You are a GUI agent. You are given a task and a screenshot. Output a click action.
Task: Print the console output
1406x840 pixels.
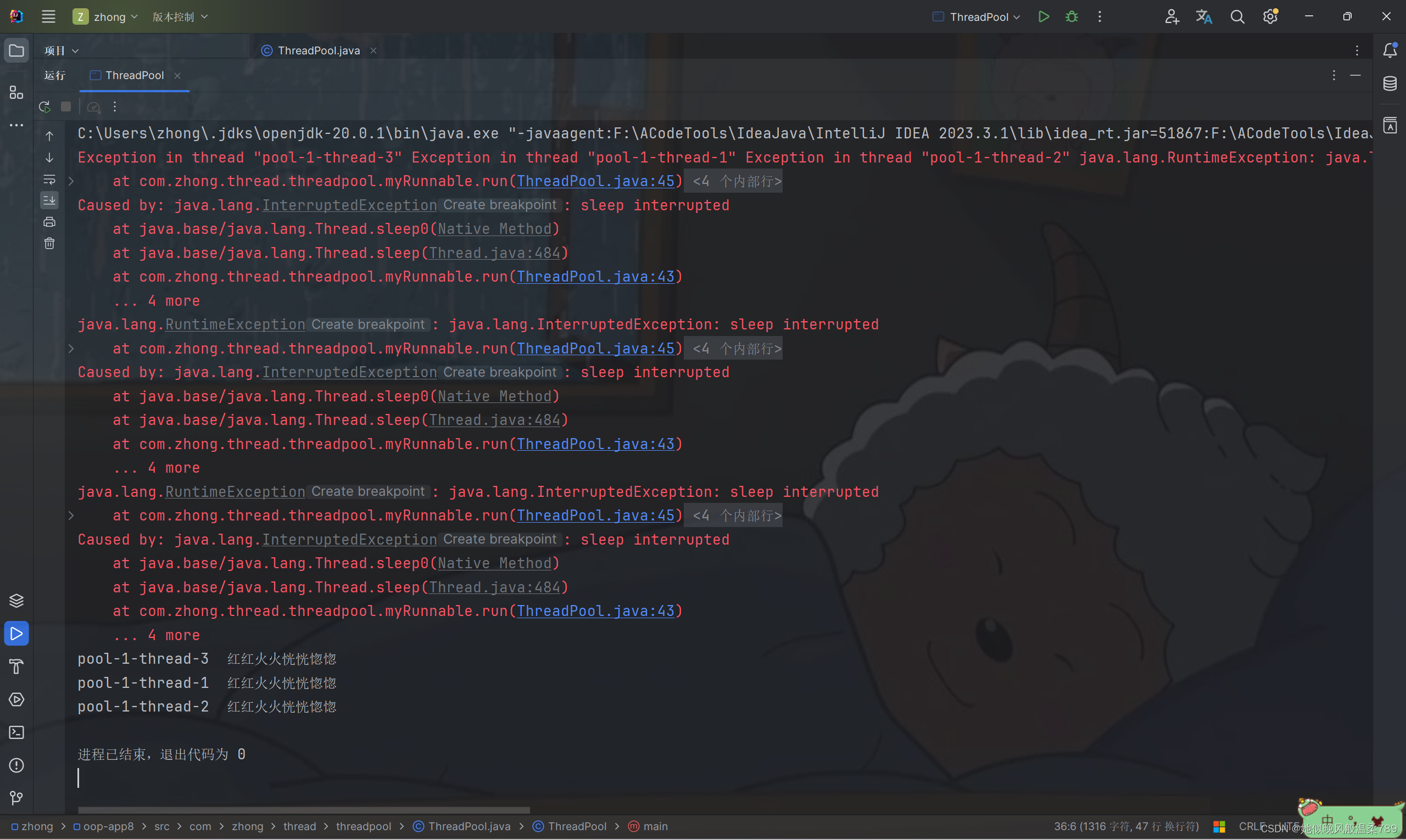[49, 222]
